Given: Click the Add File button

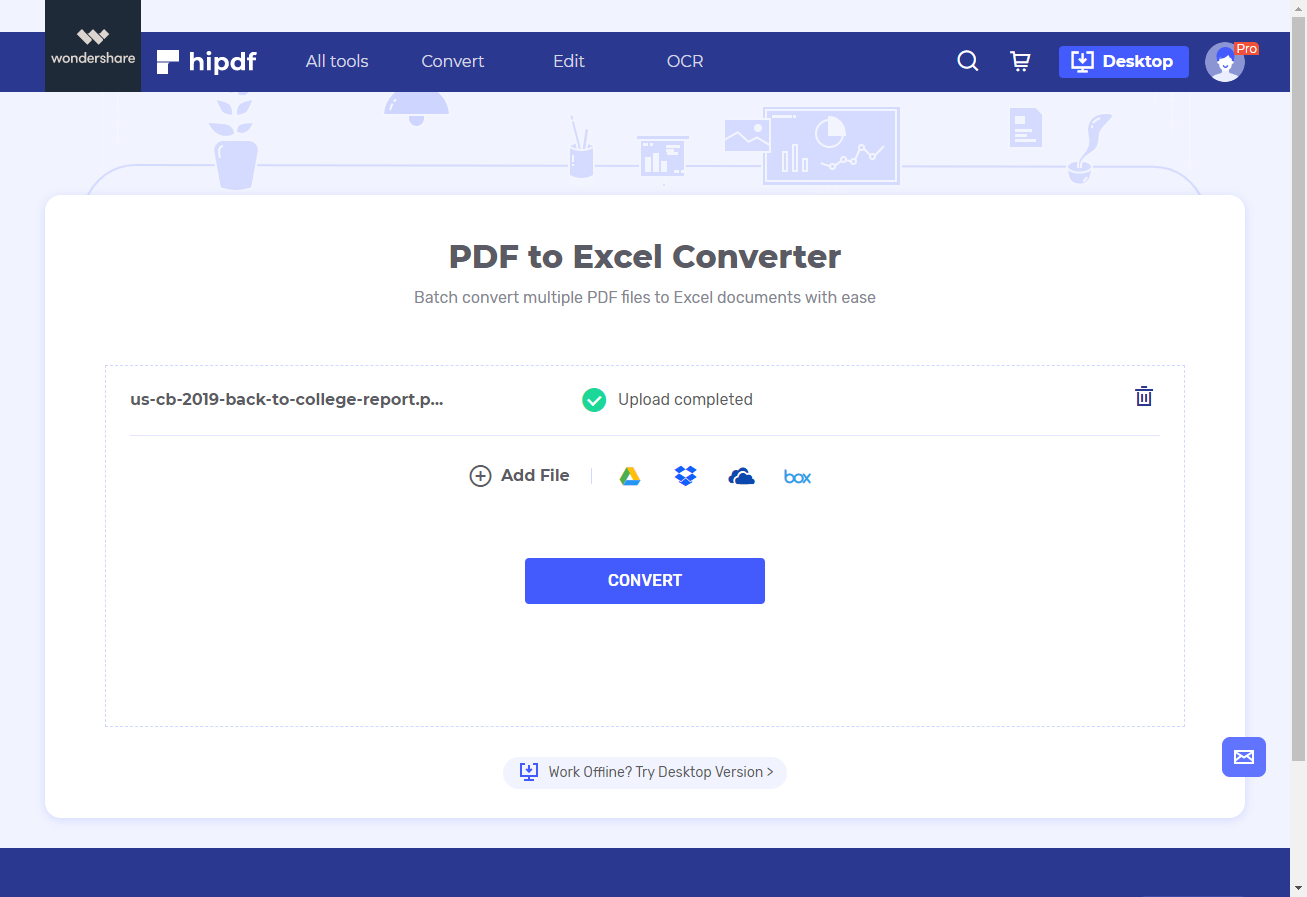Looking at the screenshot, I should pos(520,476).
